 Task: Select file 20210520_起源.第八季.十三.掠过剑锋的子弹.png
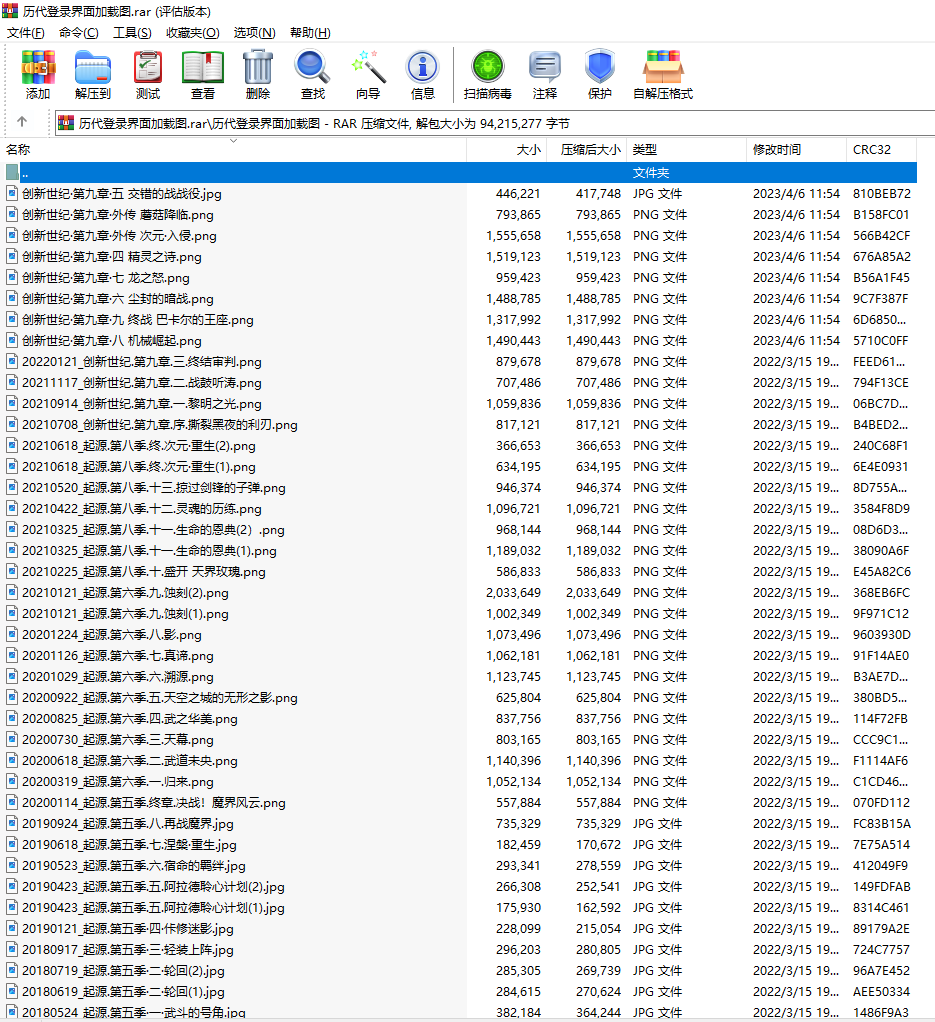click(154, 488)
